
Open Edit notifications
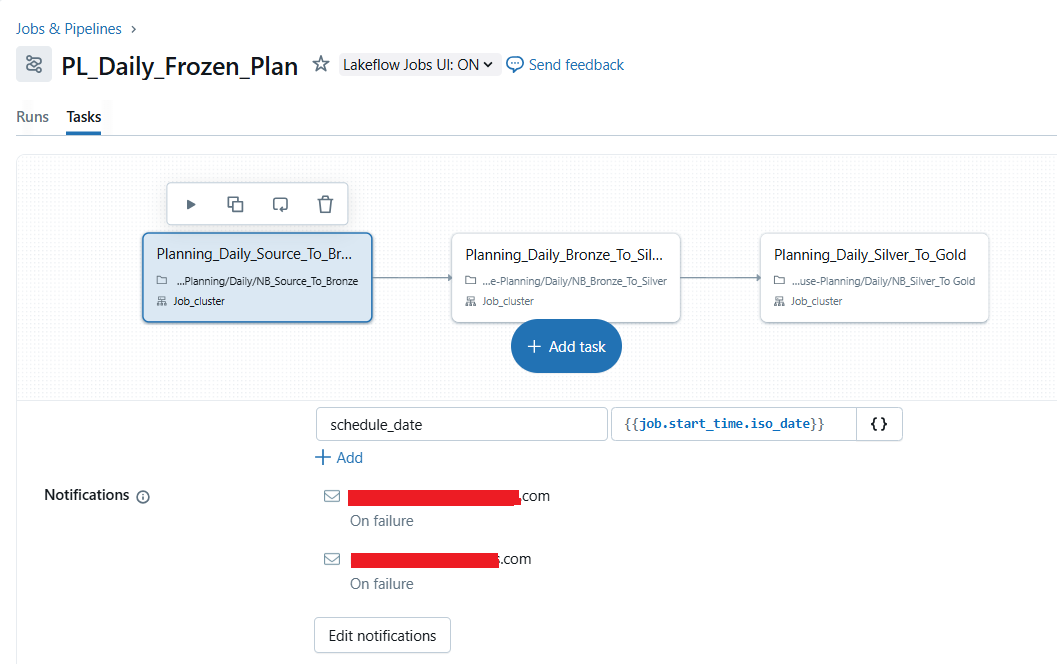click(382, 635)
